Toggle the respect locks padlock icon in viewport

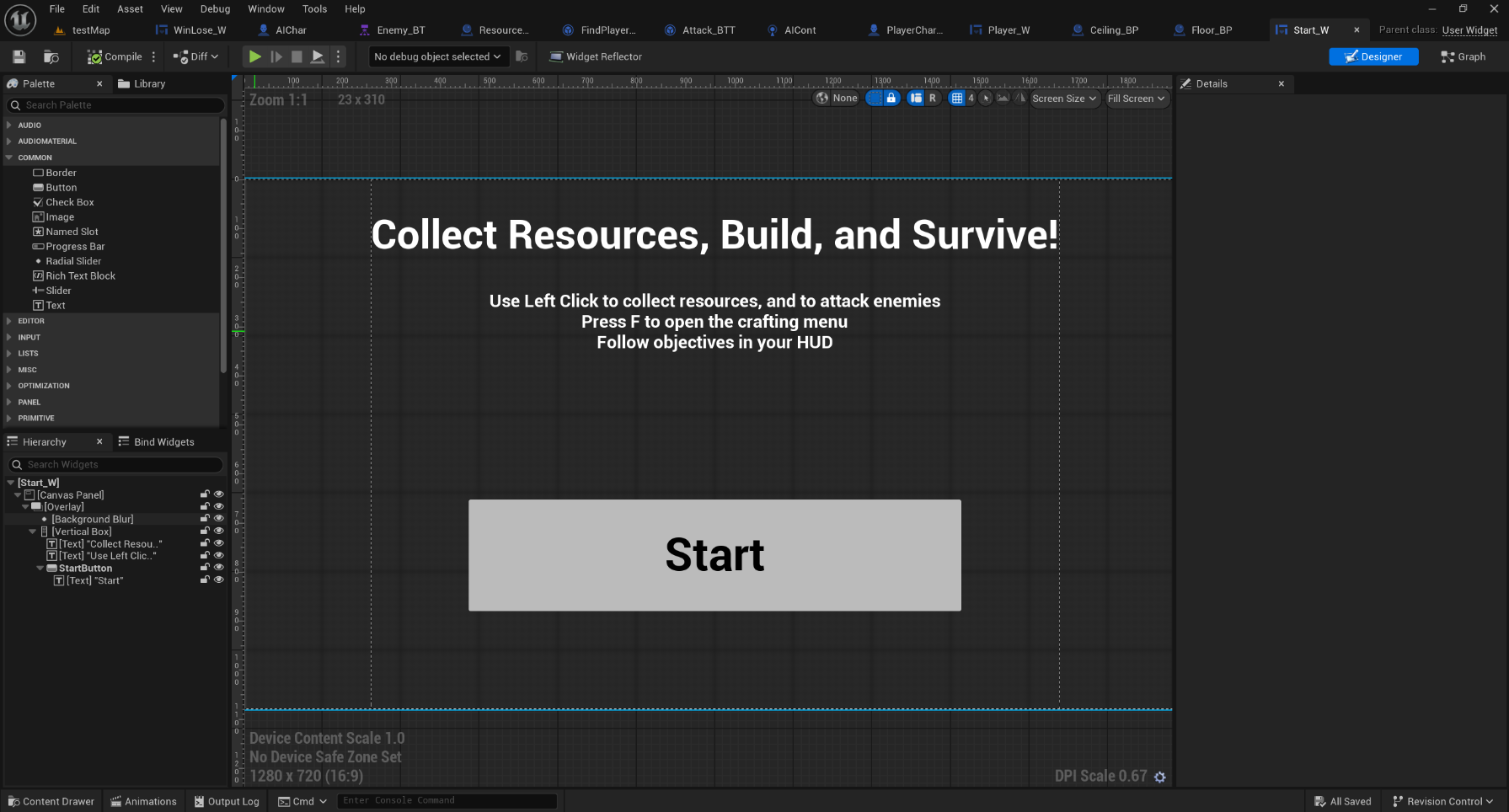(891, 99)
